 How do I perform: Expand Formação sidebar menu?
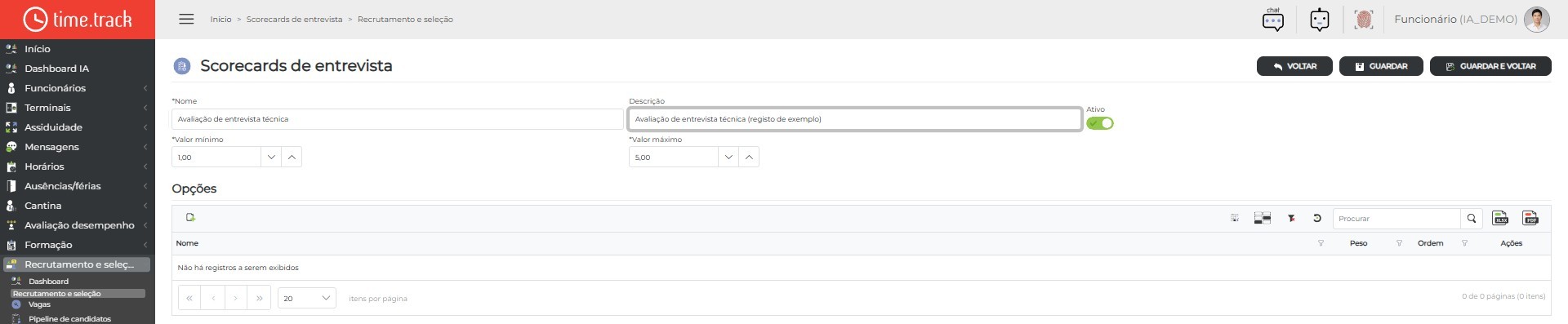78,245
